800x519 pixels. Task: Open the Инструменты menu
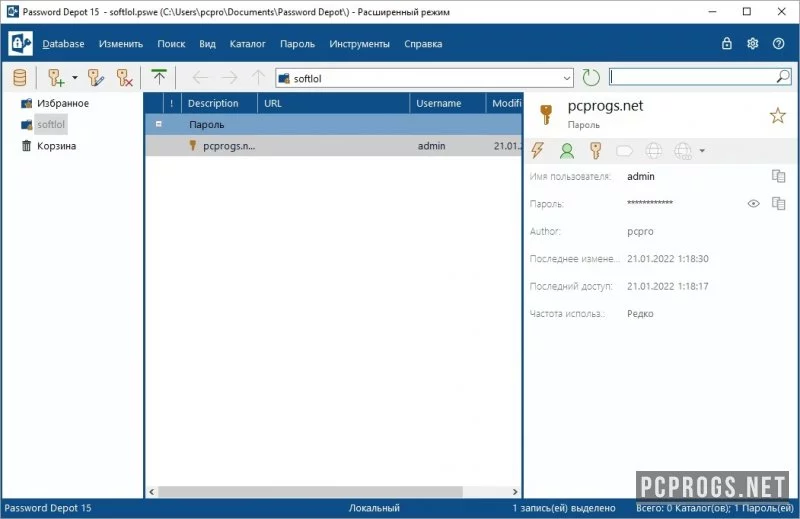point(359,44)
